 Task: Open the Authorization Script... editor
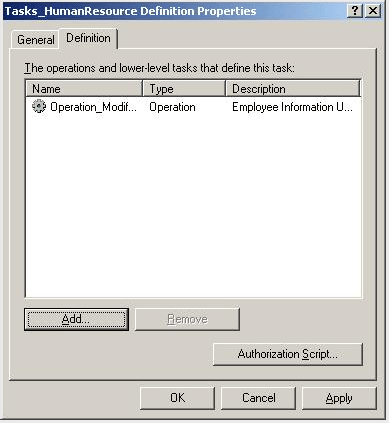288,354
